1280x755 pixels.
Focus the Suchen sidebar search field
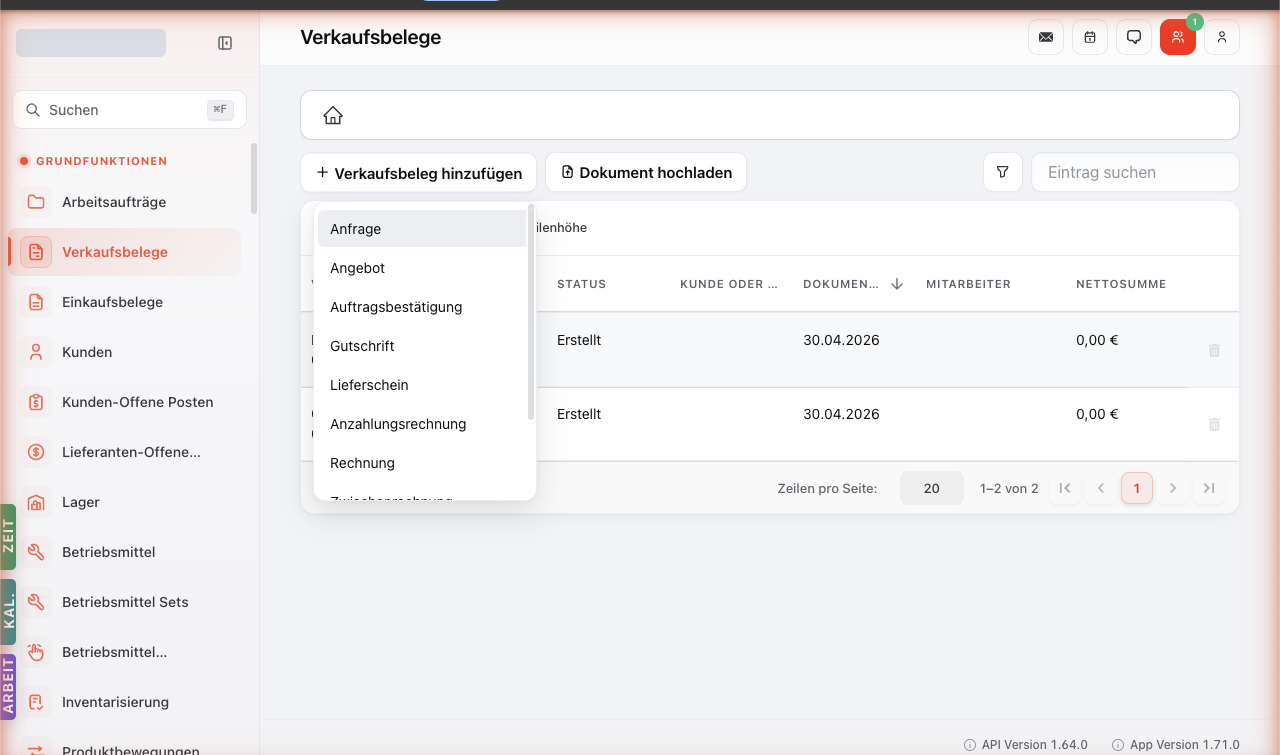point(129,110)
